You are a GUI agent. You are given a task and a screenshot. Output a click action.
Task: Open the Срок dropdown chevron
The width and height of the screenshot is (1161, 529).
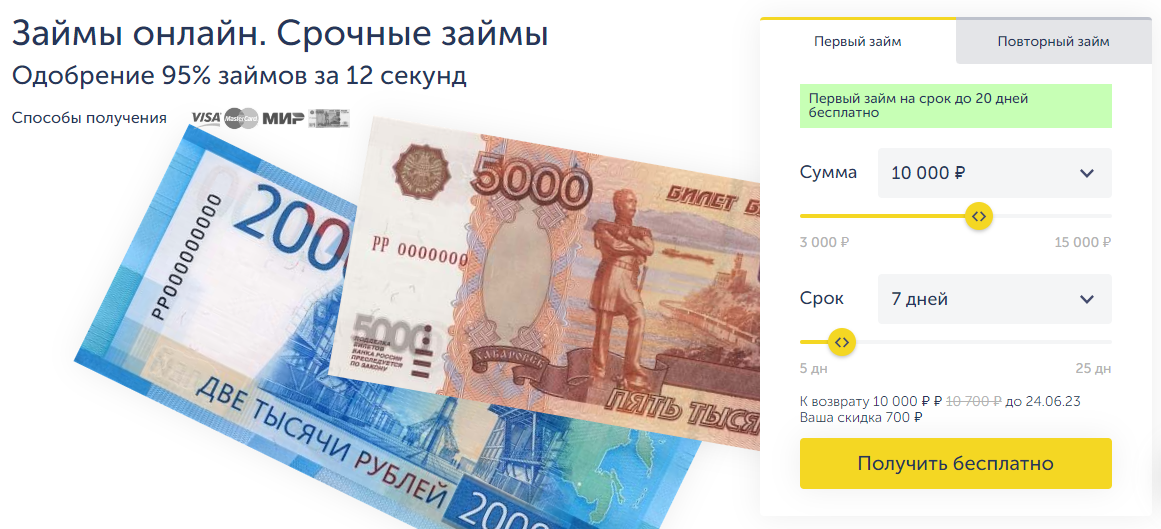pyautogui.click(x=1086, y=299)
